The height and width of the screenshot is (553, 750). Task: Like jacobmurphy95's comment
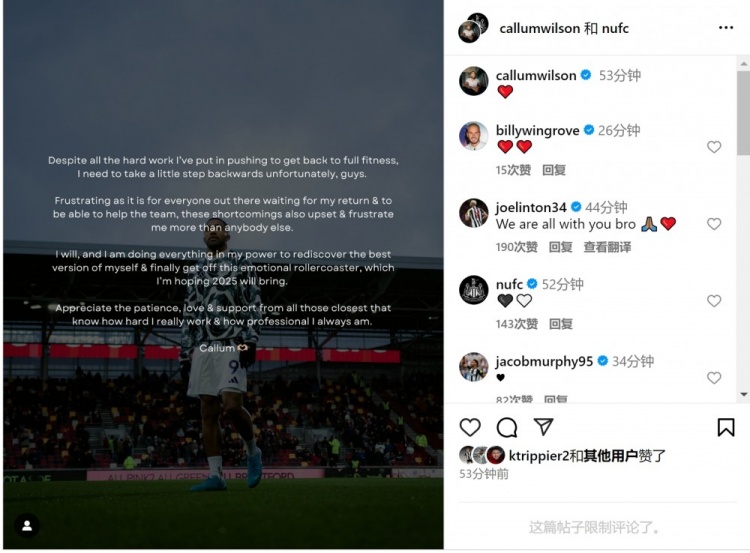point(714,378)
